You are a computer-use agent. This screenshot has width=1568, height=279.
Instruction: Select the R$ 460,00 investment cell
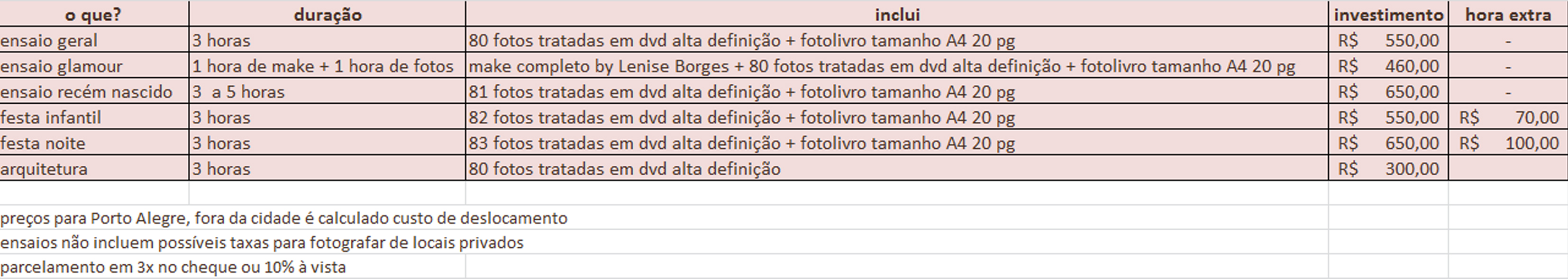coord(1388,66)
